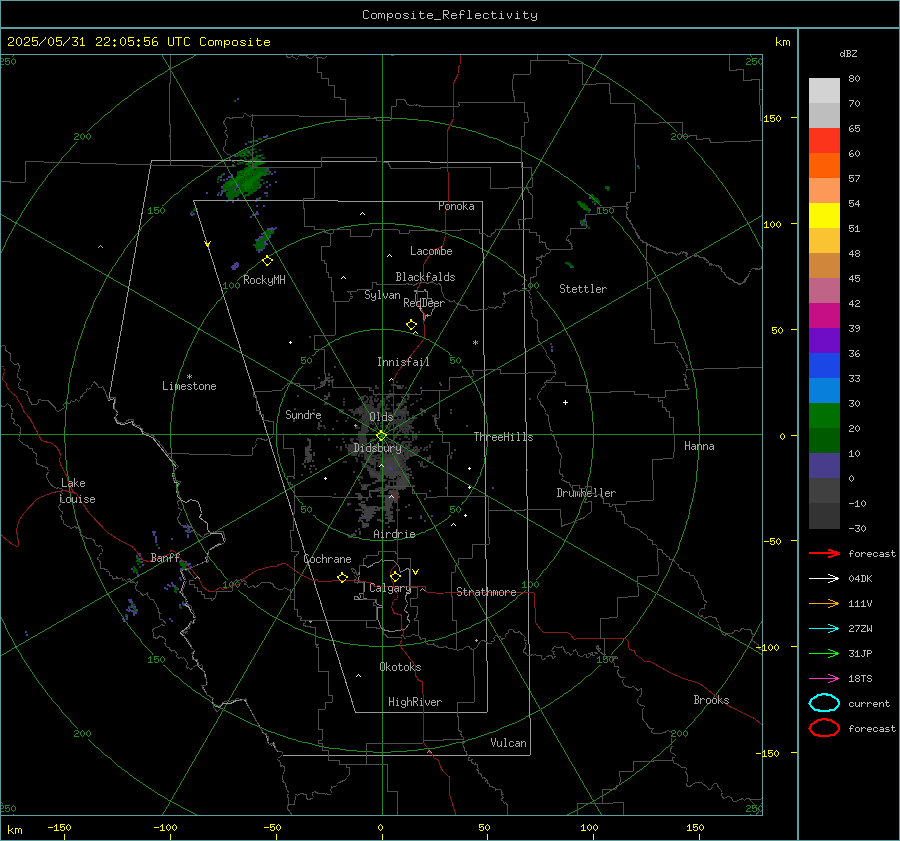
Task: Click the Stettler label
Action: 583,289
